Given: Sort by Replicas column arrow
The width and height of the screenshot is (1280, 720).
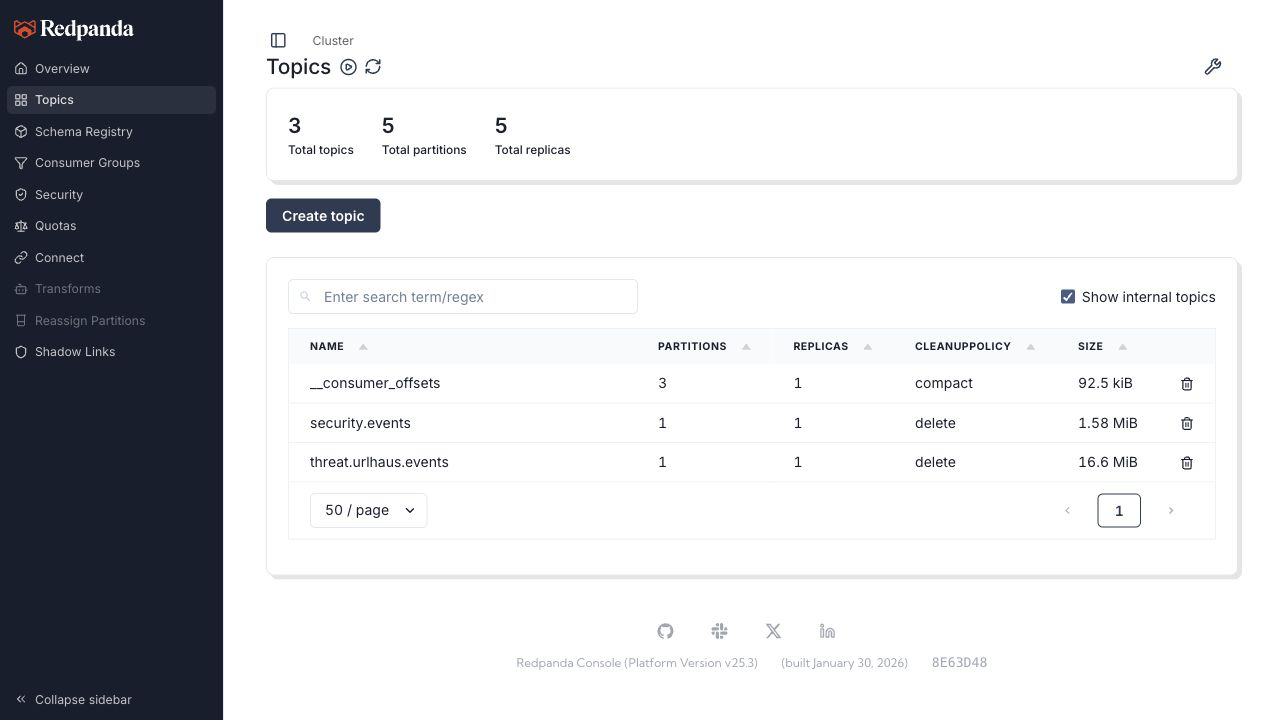Looking at the screenshot, I should pos(867,347).
